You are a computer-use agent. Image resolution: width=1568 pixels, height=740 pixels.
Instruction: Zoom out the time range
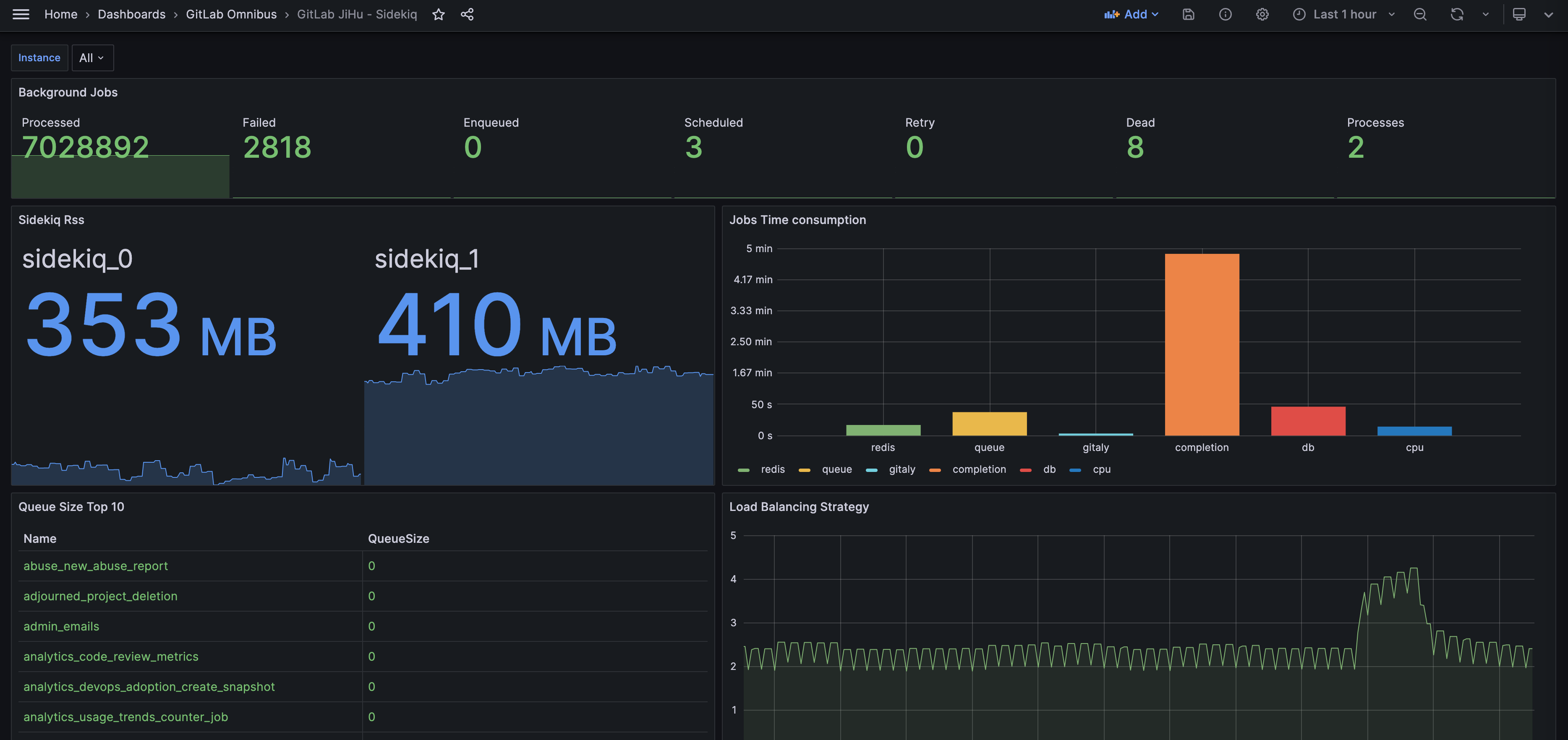coord(1419,14)
